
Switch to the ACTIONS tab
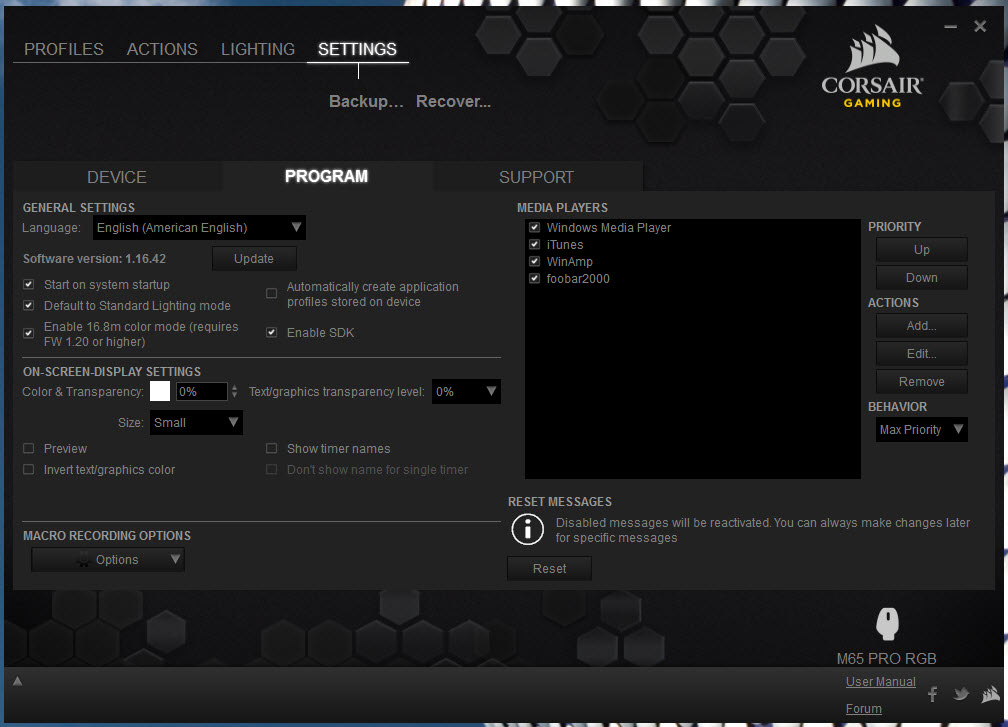[162, 49]
